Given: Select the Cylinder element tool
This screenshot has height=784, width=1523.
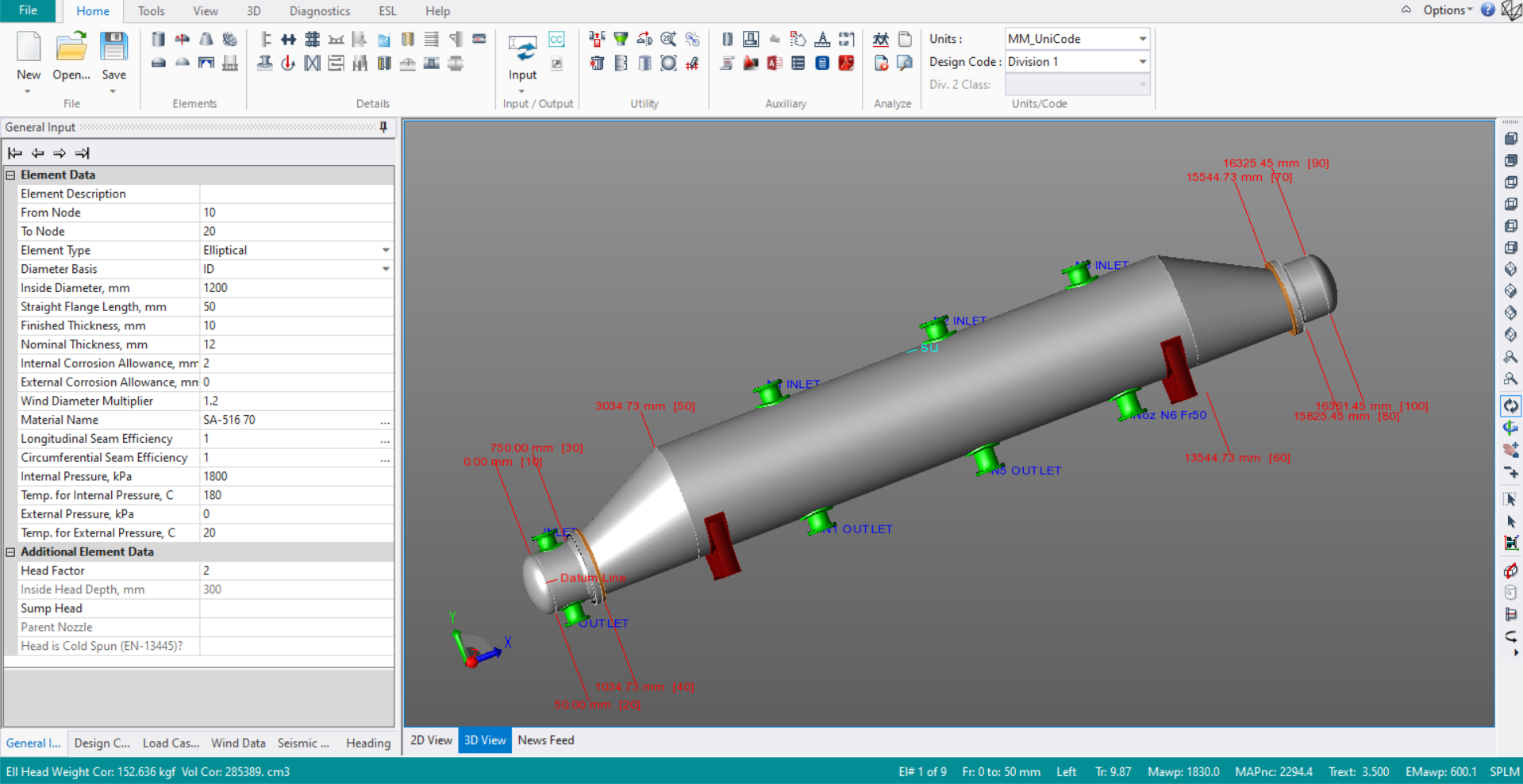Looking at the screenshot, I should coord(158,39).
